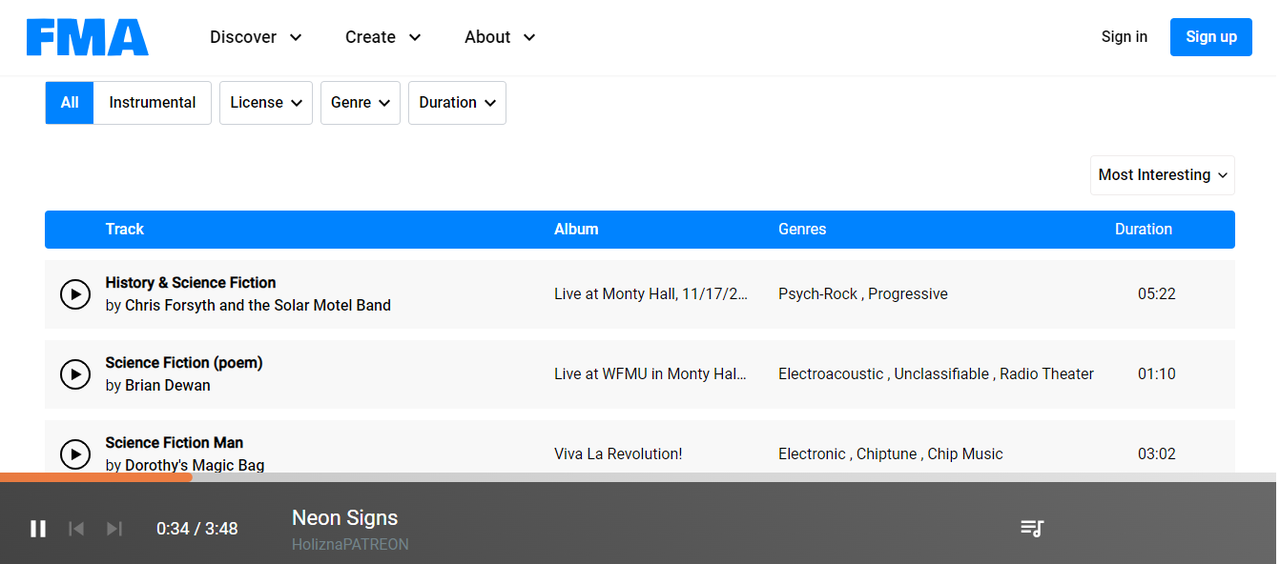Screen dimensions: 1280x564
Task: Click the Sign in link
Action: coord(1124,37)
